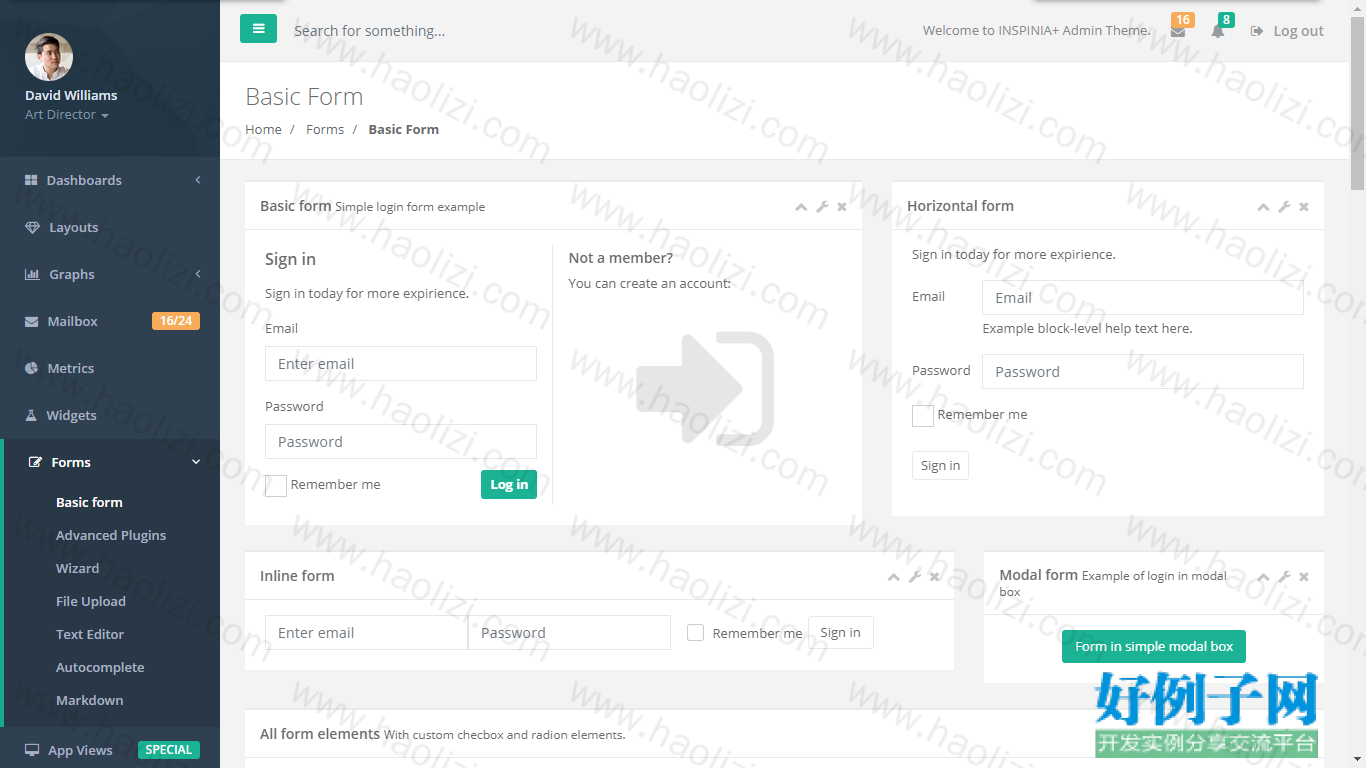Image resolution: width=1366 pixels, height=768 pixels.
Task: Collapse the Basic form panel
Action: coord(801,207)
